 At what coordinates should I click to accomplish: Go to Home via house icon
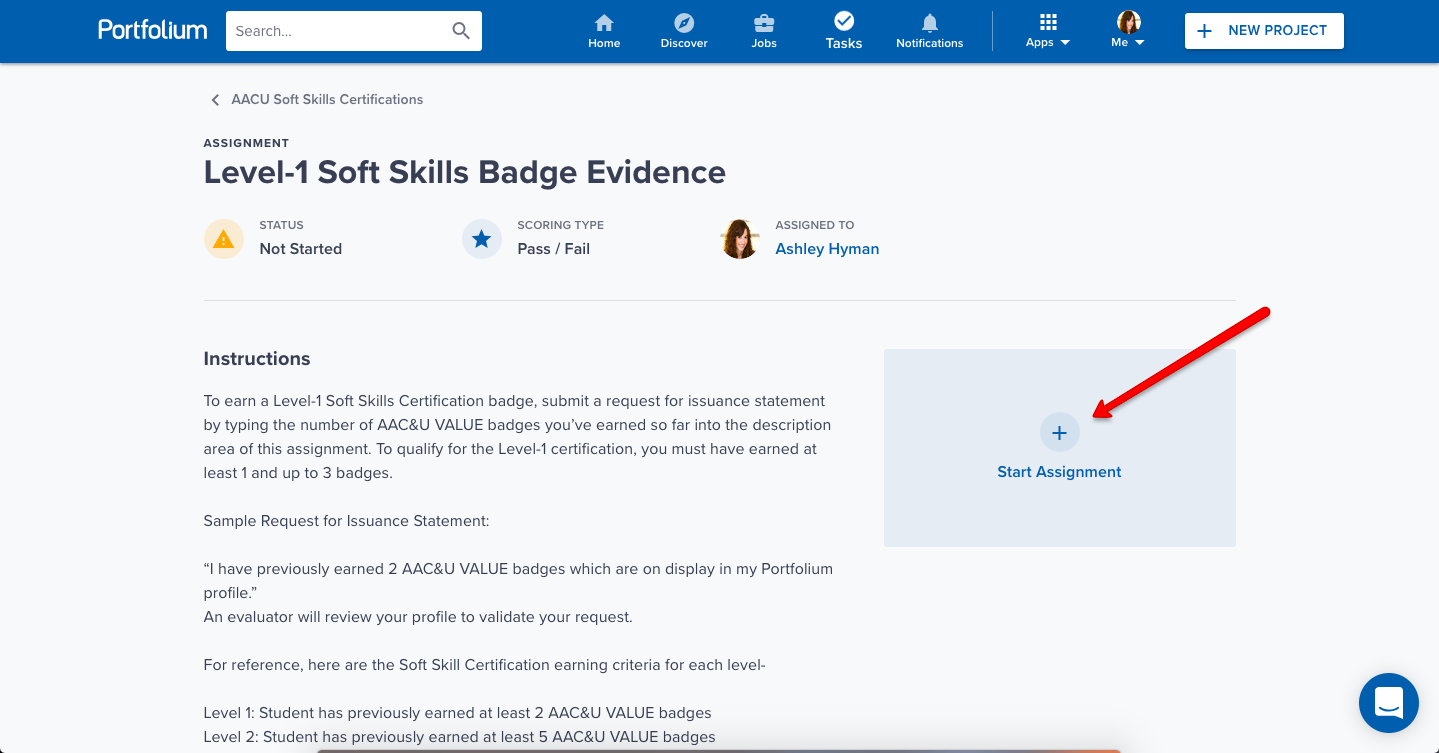click(x=604, y=22)
